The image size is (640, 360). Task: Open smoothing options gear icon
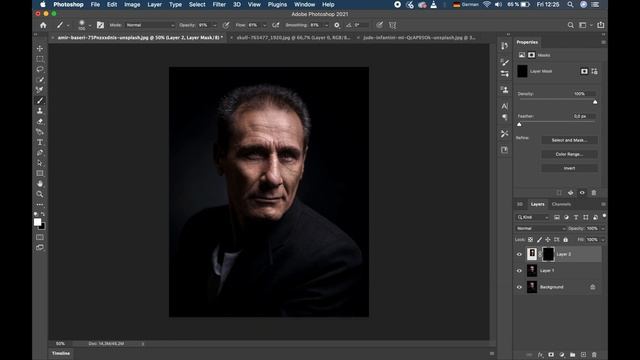[337, 25]
